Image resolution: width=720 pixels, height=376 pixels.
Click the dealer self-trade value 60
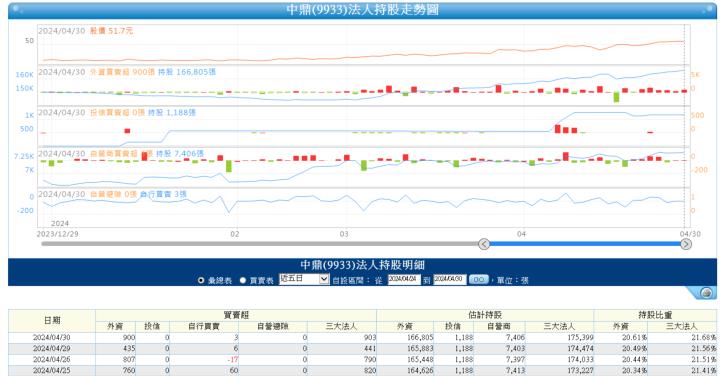[x=234, y=370]
